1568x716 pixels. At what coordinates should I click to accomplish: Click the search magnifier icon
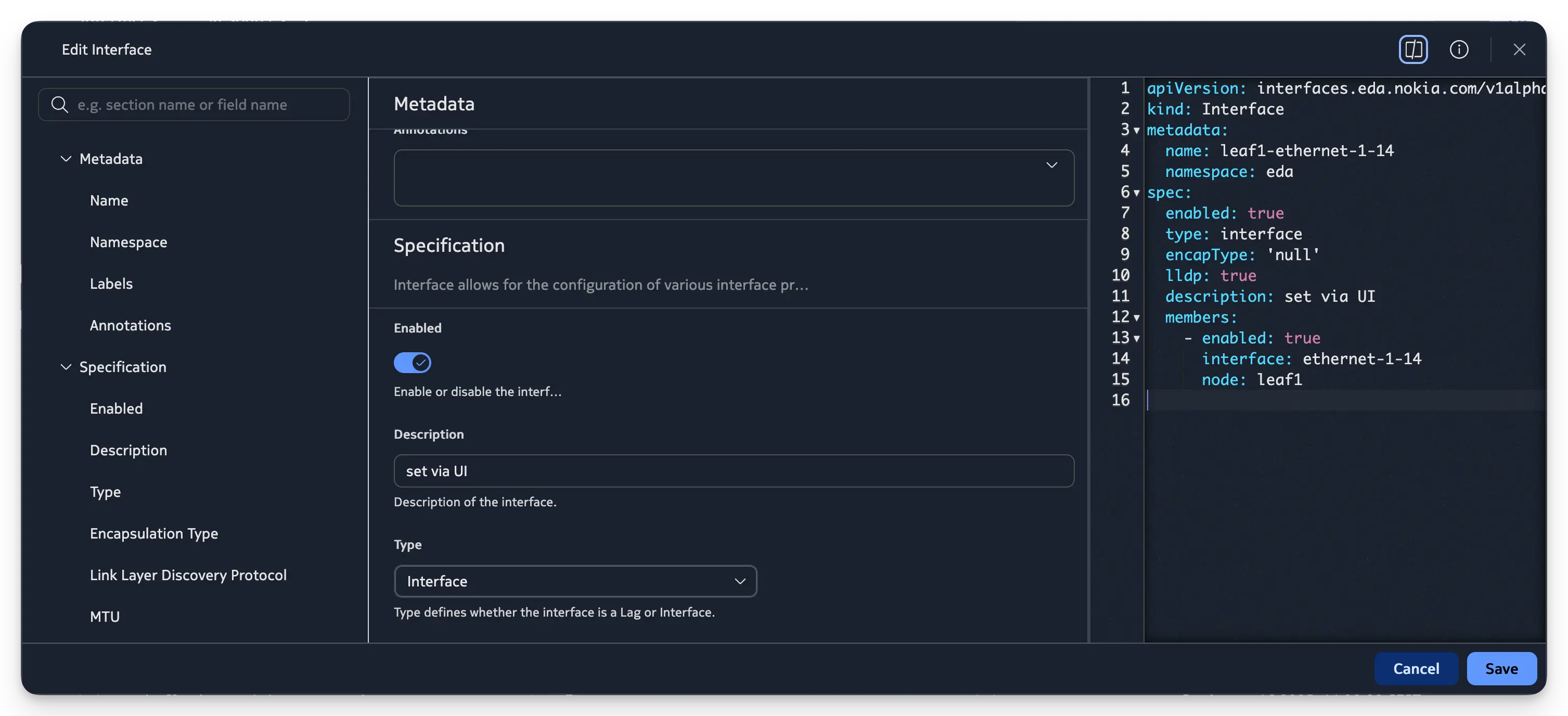(59, 105)
